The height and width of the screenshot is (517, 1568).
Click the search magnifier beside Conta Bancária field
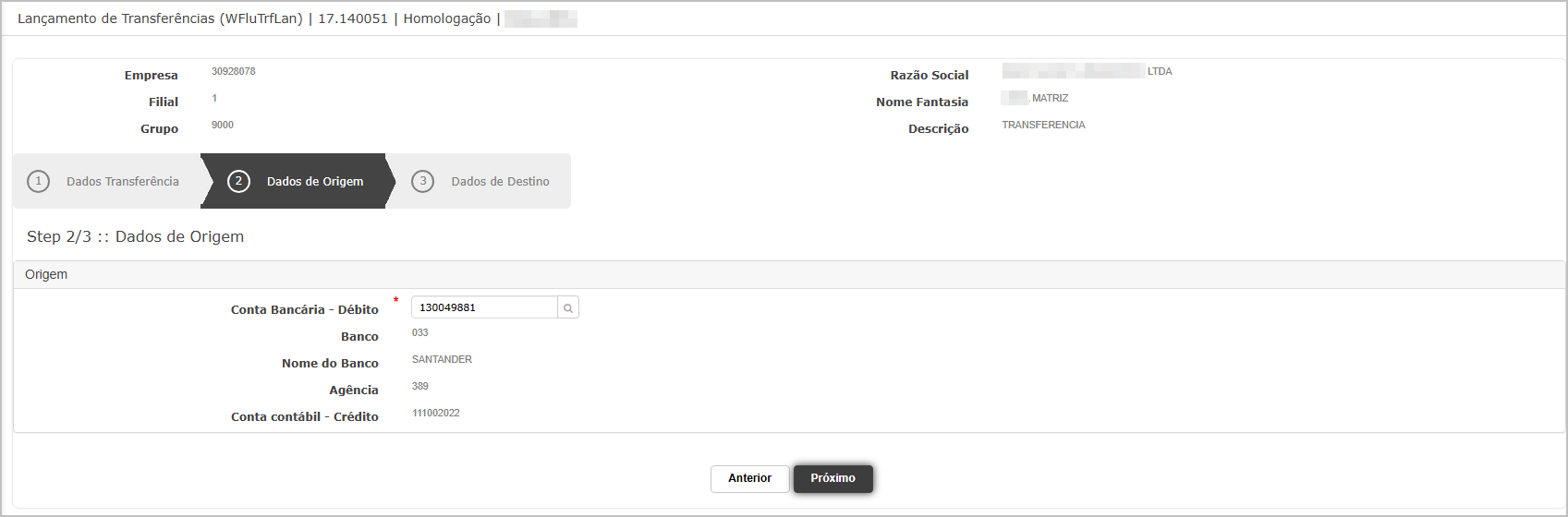[x=568, y=307]
